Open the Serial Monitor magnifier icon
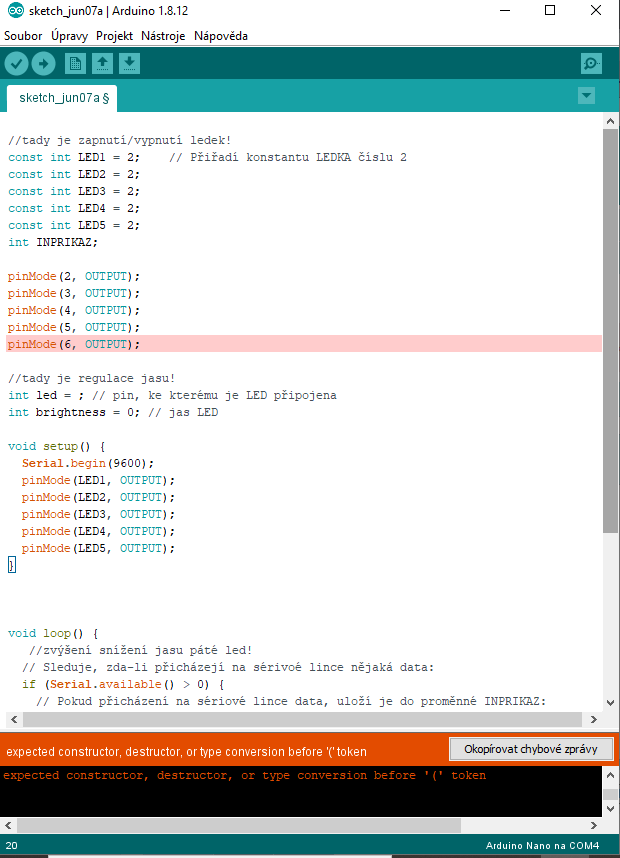This screenshot has width=620, height=858. point(591,64)
